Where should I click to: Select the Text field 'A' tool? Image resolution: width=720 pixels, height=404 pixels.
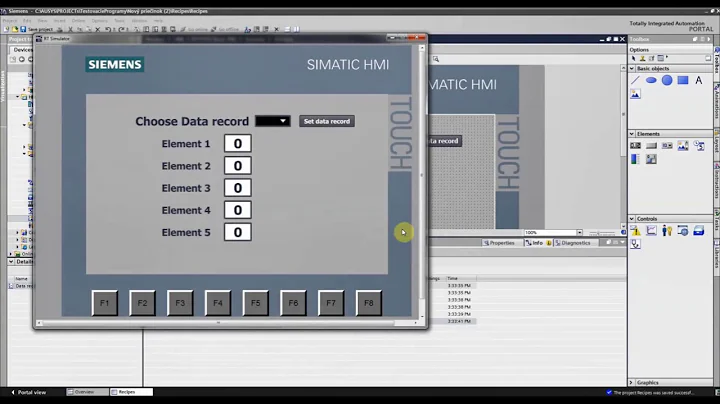tap(698, 80)
